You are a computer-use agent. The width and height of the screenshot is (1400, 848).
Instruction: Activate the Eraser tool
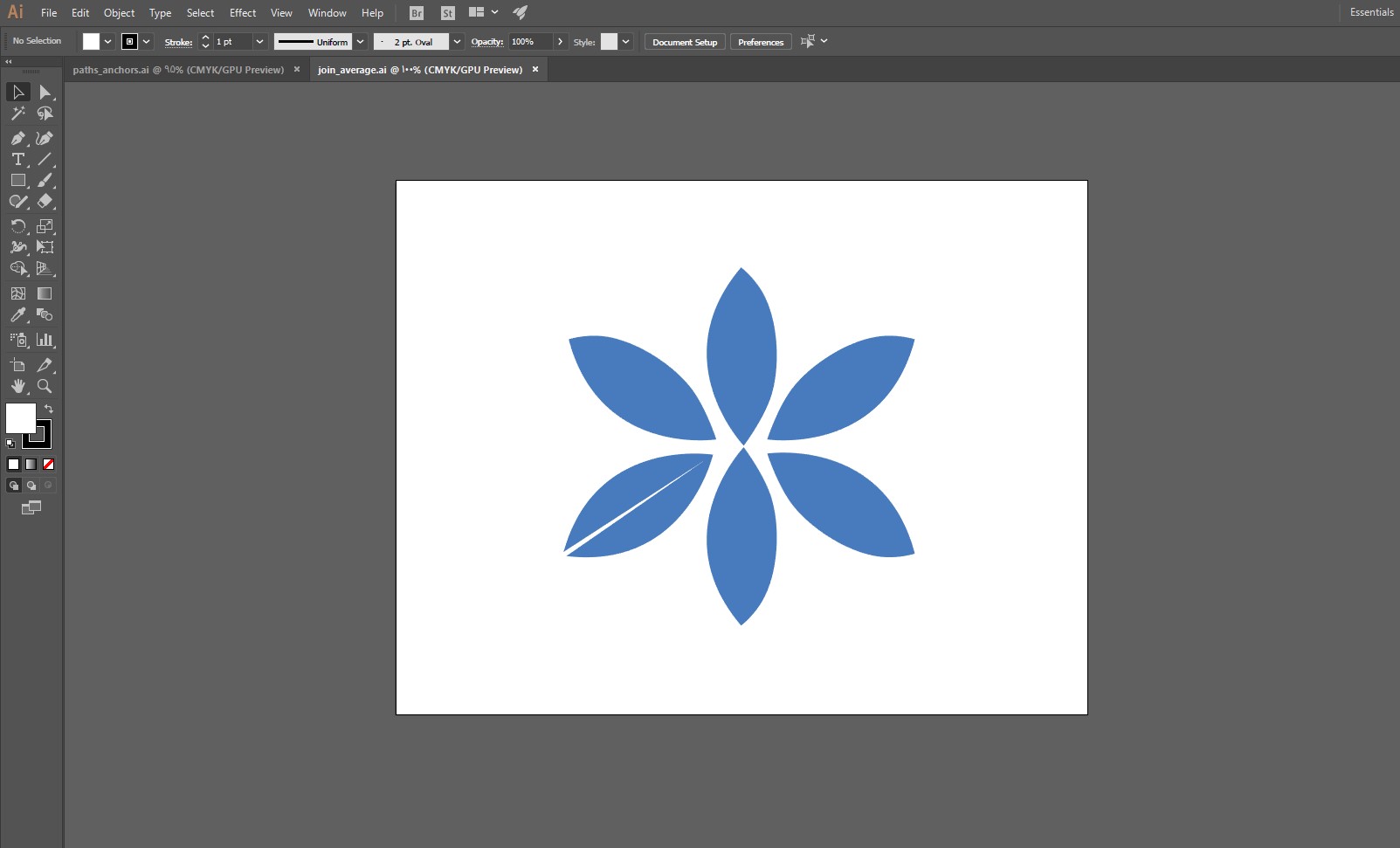[45, 201]
